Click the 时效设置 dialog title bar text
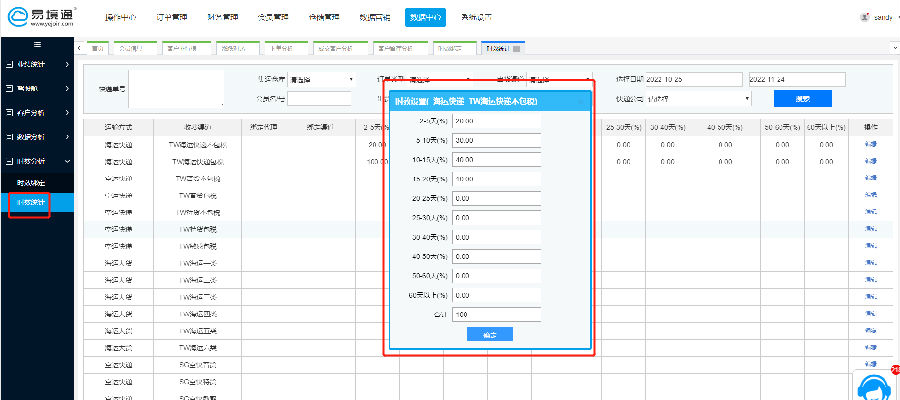The image size is (900, 400). (x=466, y=102)
